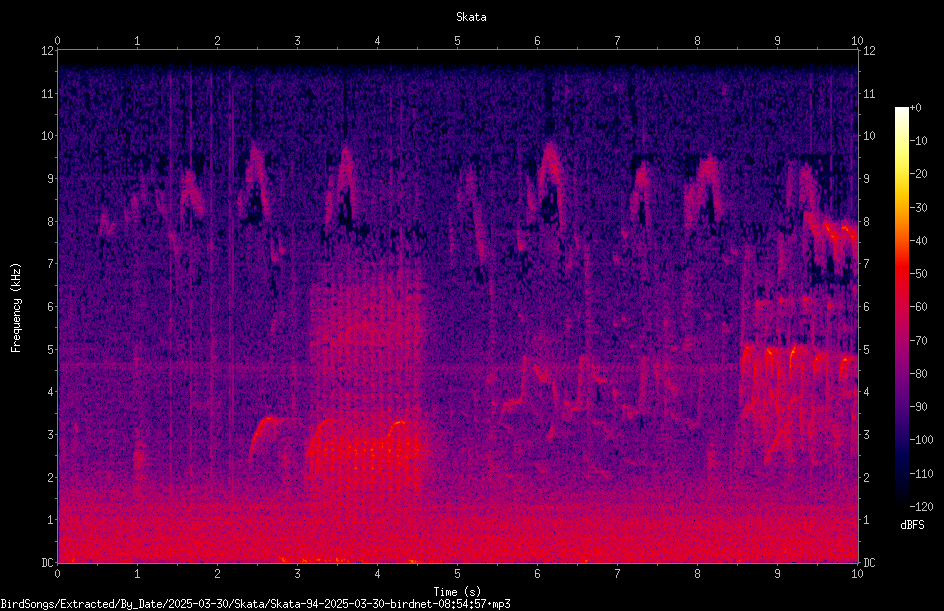Click '9' on the right frequency axis
The width and height of the screenshot is (944, 611).
(x=866, y=179)
